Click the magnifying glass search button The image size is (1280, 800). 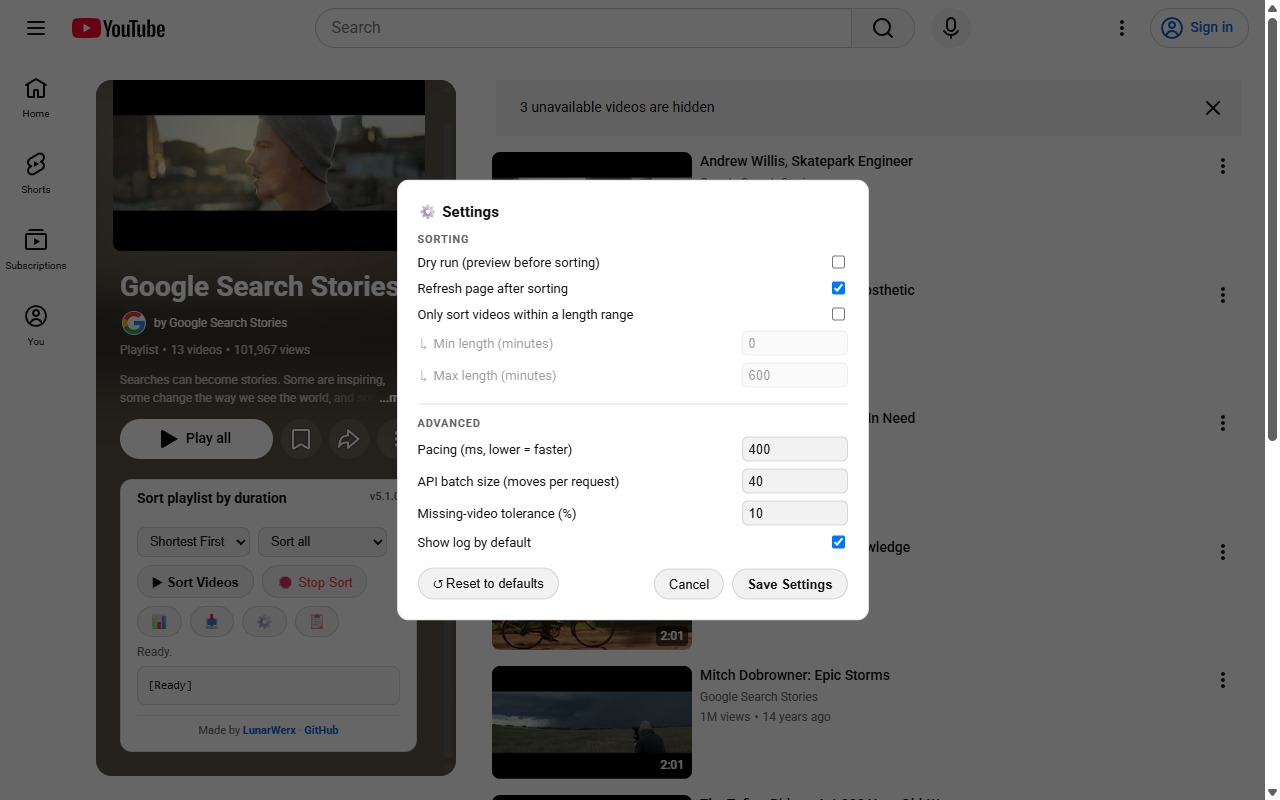[x=883, y=28]
